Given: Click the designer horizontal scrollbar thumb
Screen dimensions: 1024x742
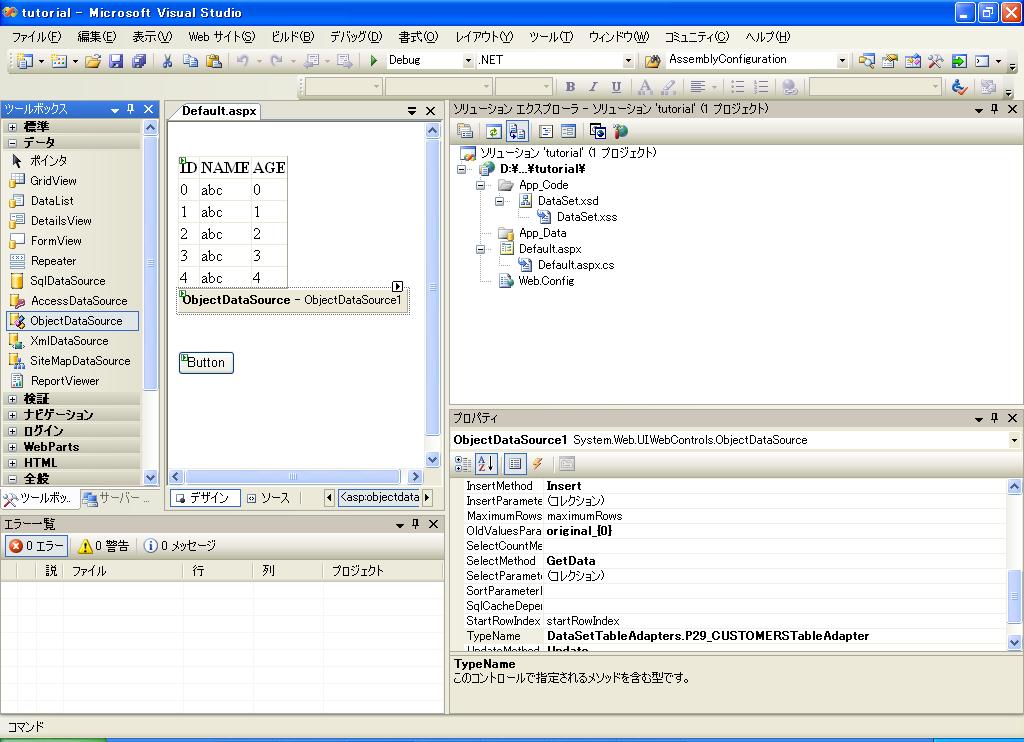Looking at the screenshot, I should click(293, 477).
